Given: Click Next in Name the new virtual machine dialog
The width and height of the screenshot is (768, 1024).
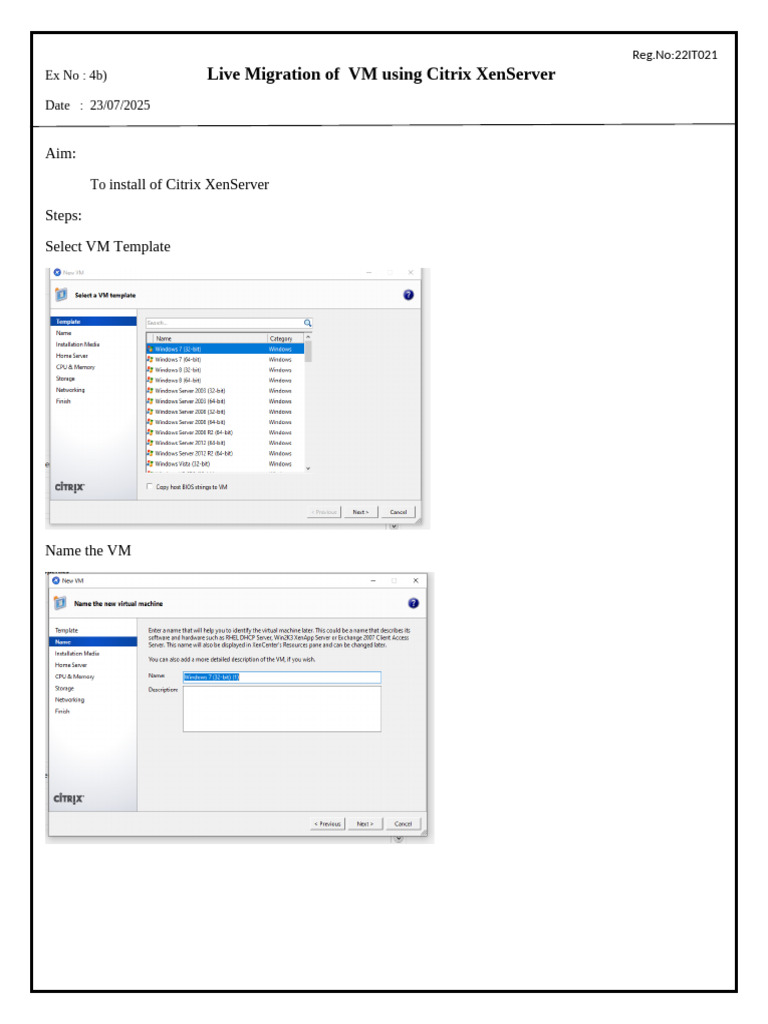Looking at the screenshot, I should [365, 824].
